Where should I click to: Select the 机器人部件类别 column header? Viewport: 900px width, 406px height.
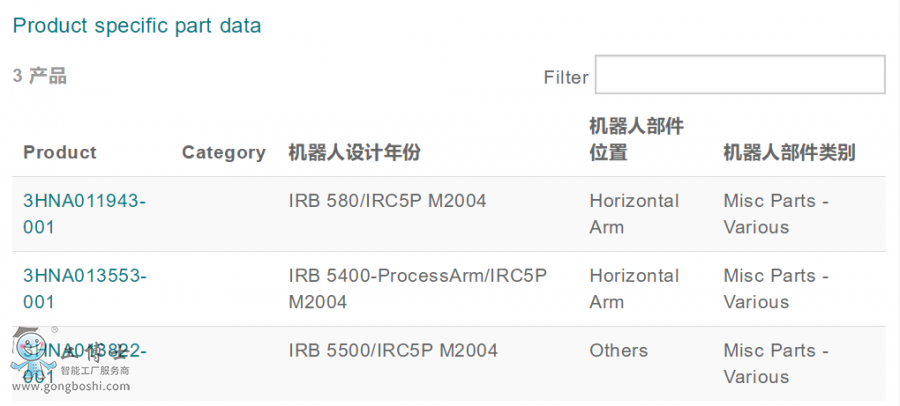789,152
